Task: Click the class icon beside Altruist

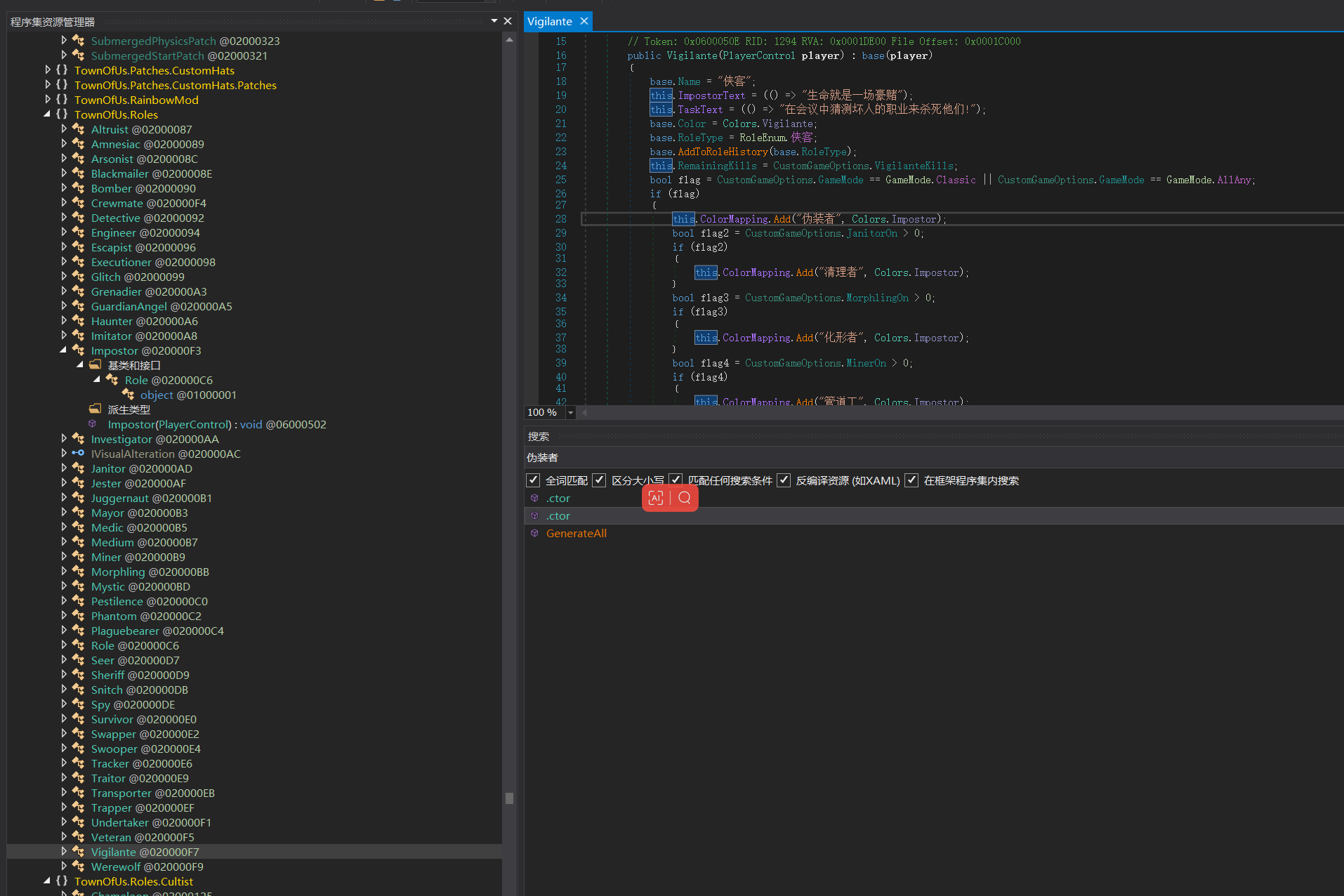Action: point(78,129)
